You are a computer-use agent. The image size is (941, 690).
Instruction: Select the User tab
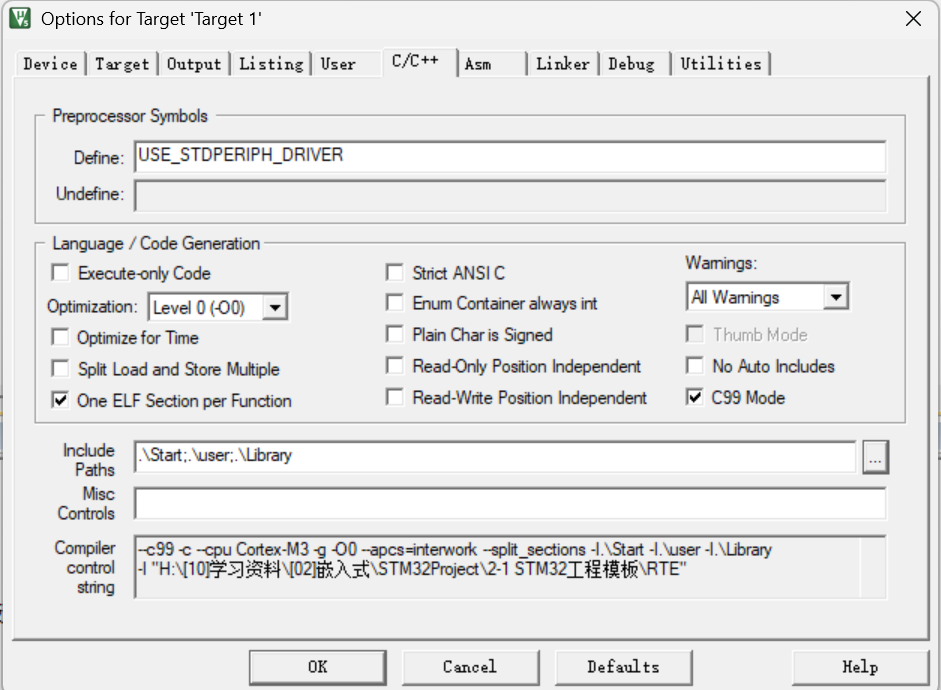(x=338, y=64)
